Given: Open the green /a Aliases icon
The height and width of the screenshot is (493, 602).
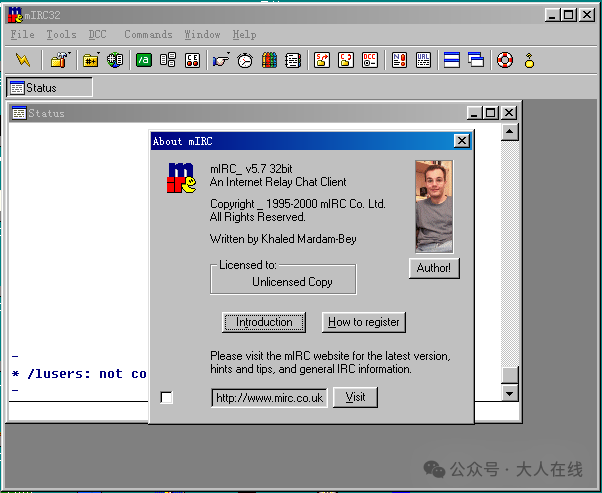Looking at the screenshot, I should click(x=144, y=60).
